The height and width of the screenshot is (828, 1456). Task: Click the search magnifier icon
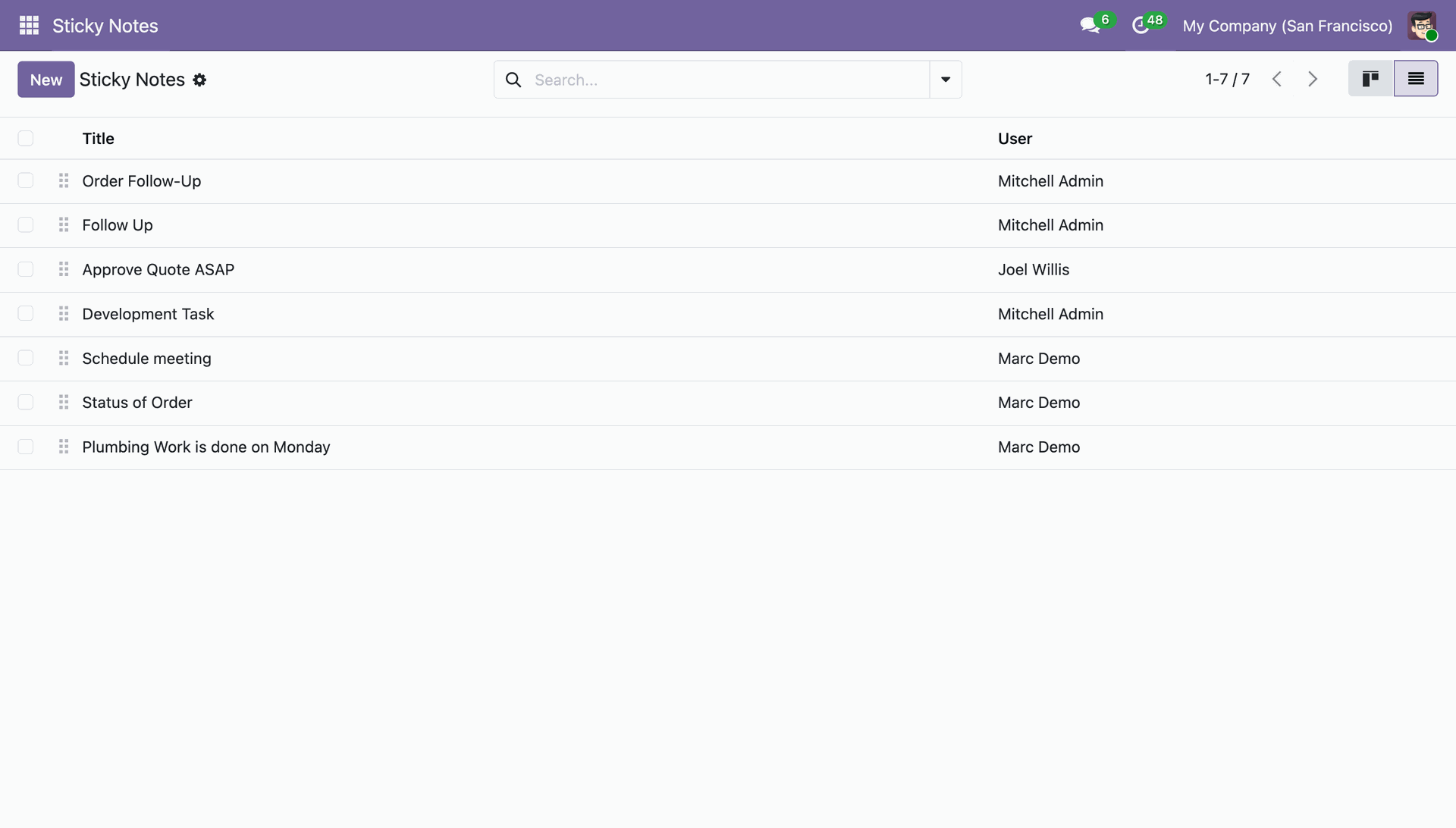click(x=513, y=80)
